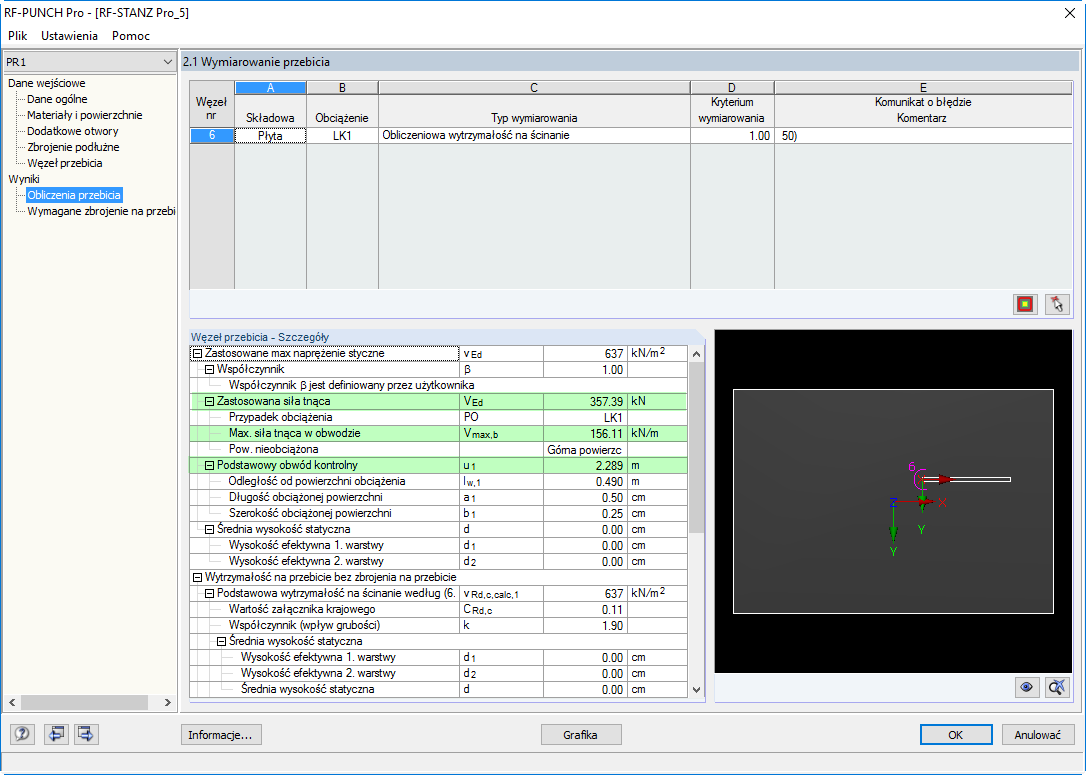The width and height of the screenshot is (1086, 775).
Task: Click the navigator horizontal scrollbar thumb
Action: [84, 702]
